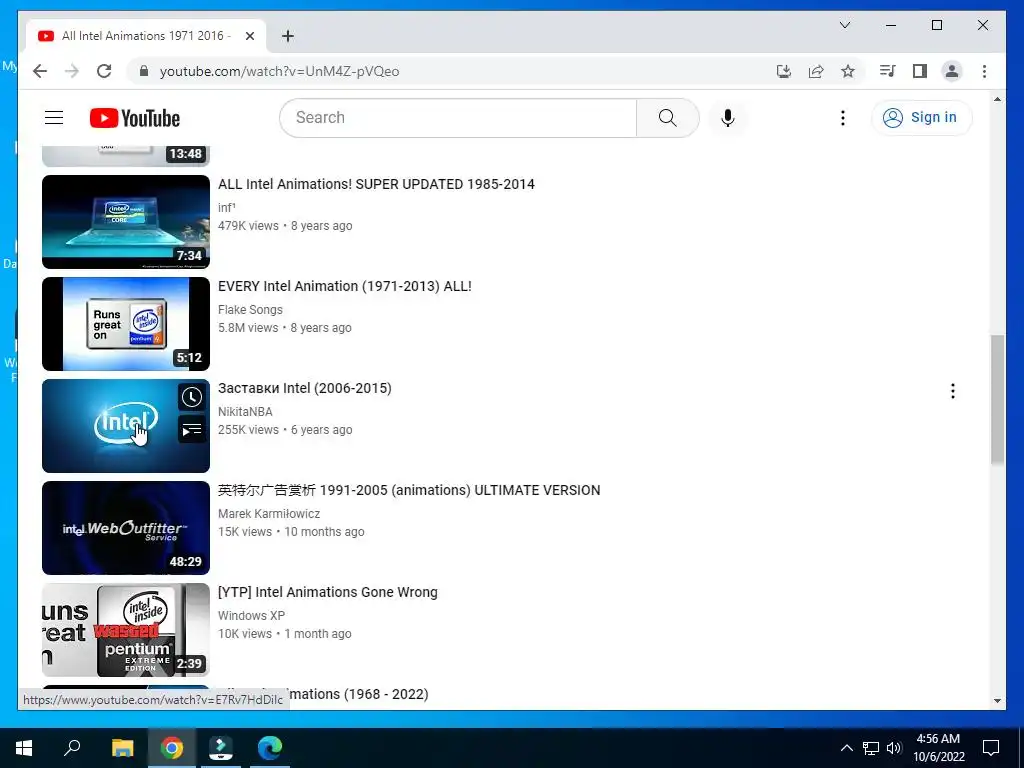This screenshot has height=768, width=1024.
Task: Open YouTube settings three-dot menu
Action: (842, 118)
